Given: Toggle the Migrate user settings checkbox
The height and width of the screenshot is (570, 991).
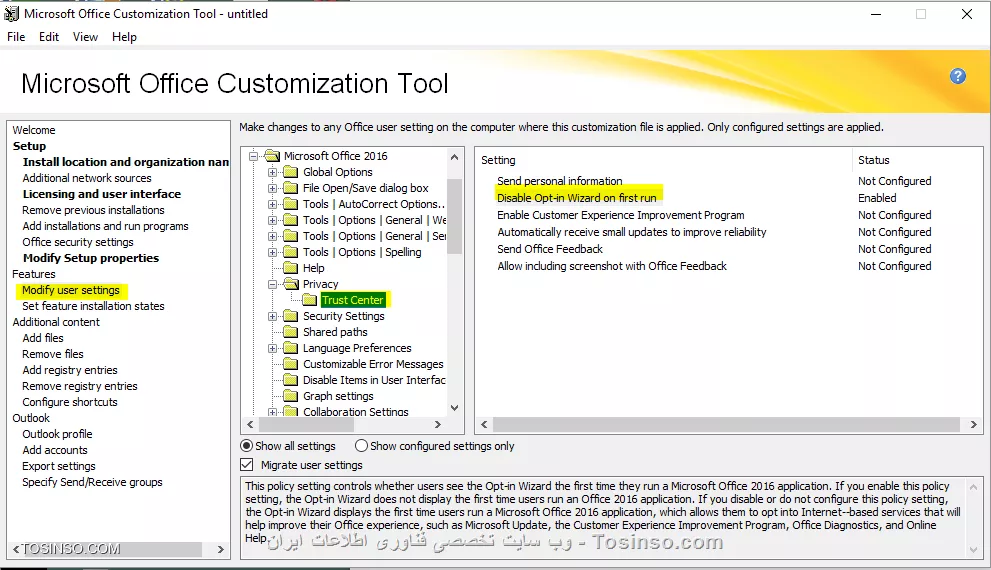Looking at the screenshot, I should pos(247,465).
